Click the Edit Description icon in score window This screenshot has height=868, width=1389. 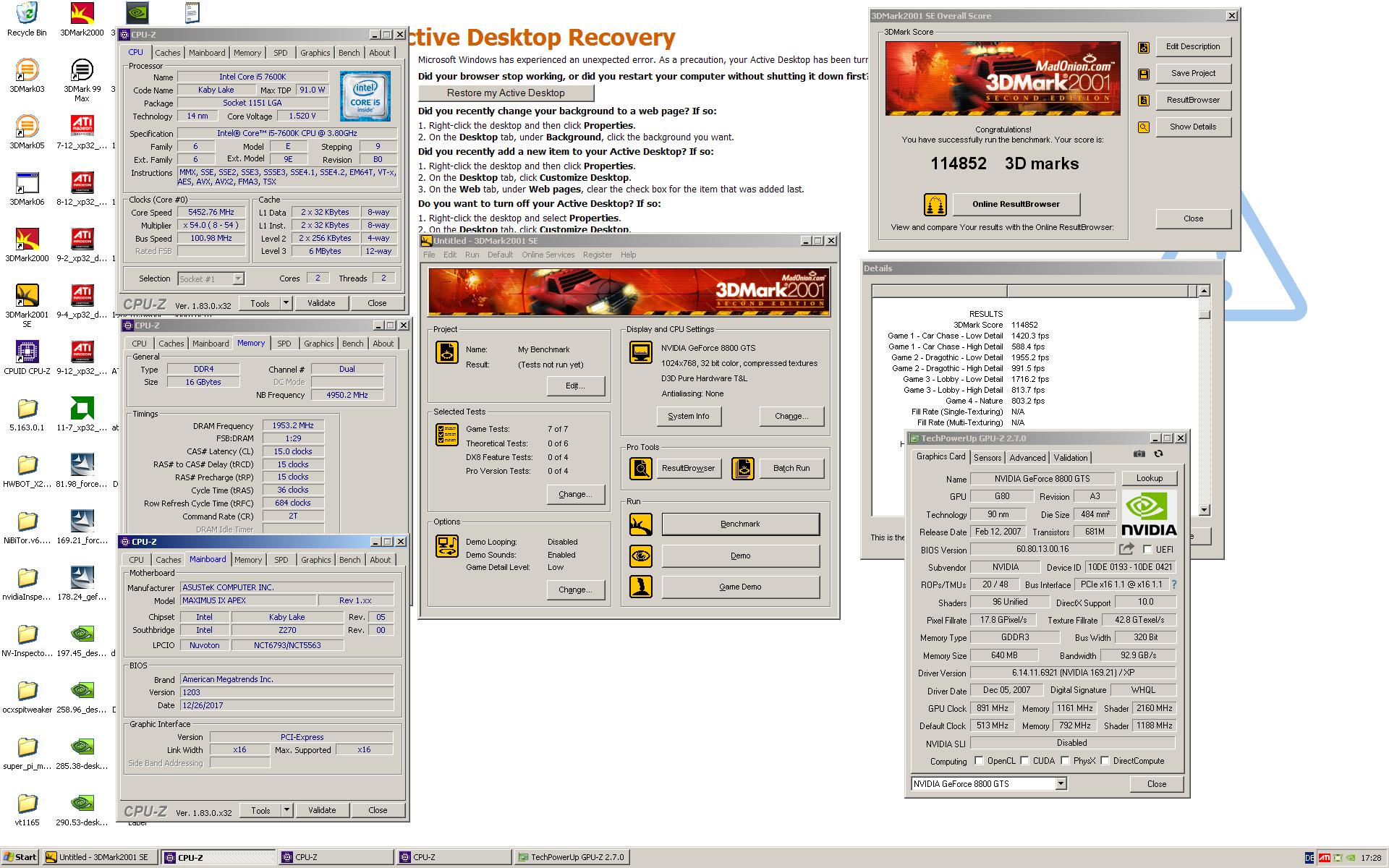click(1144, 47)
